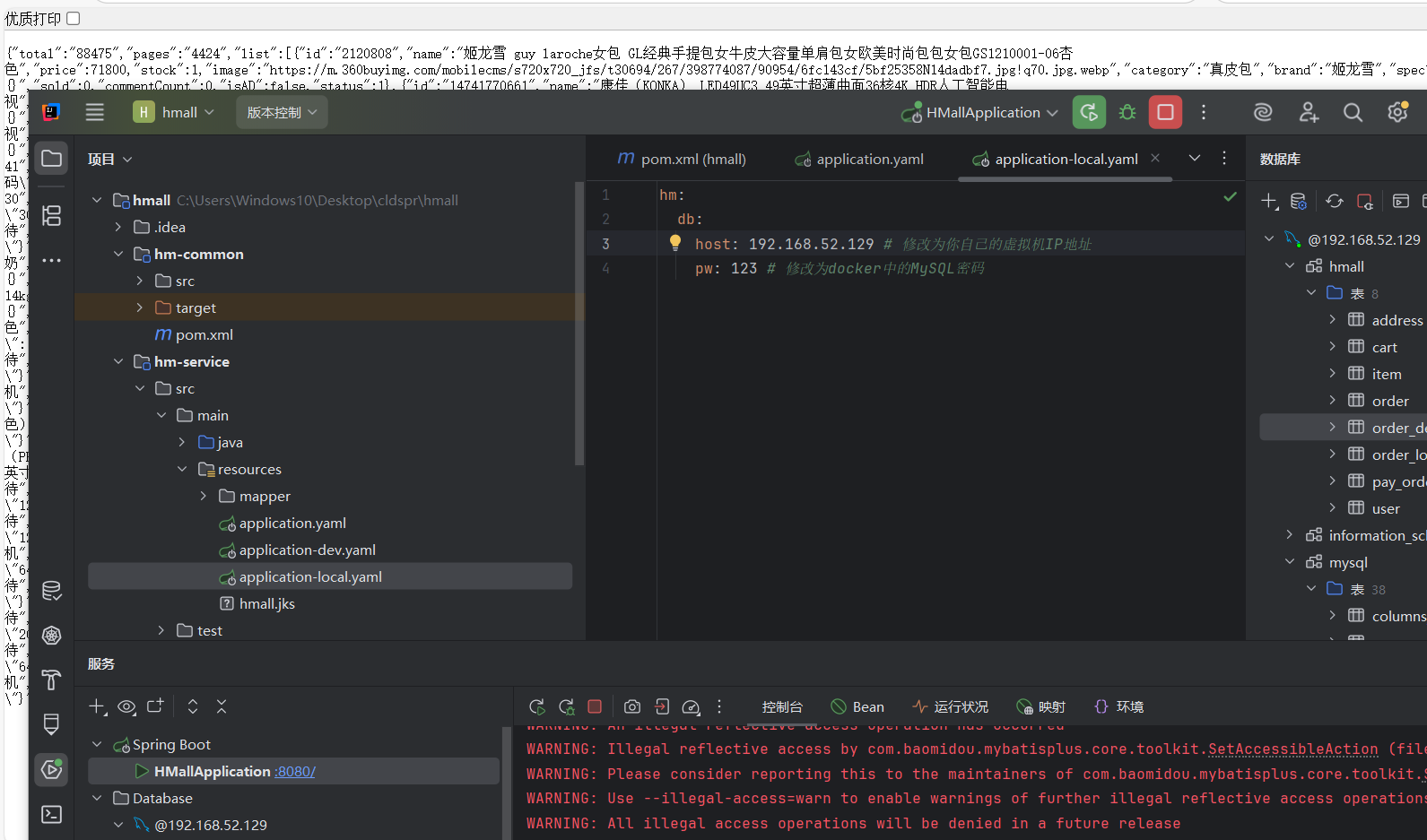Collapse all services icon
Screen dimensions: 1427x840
(222, 706)
